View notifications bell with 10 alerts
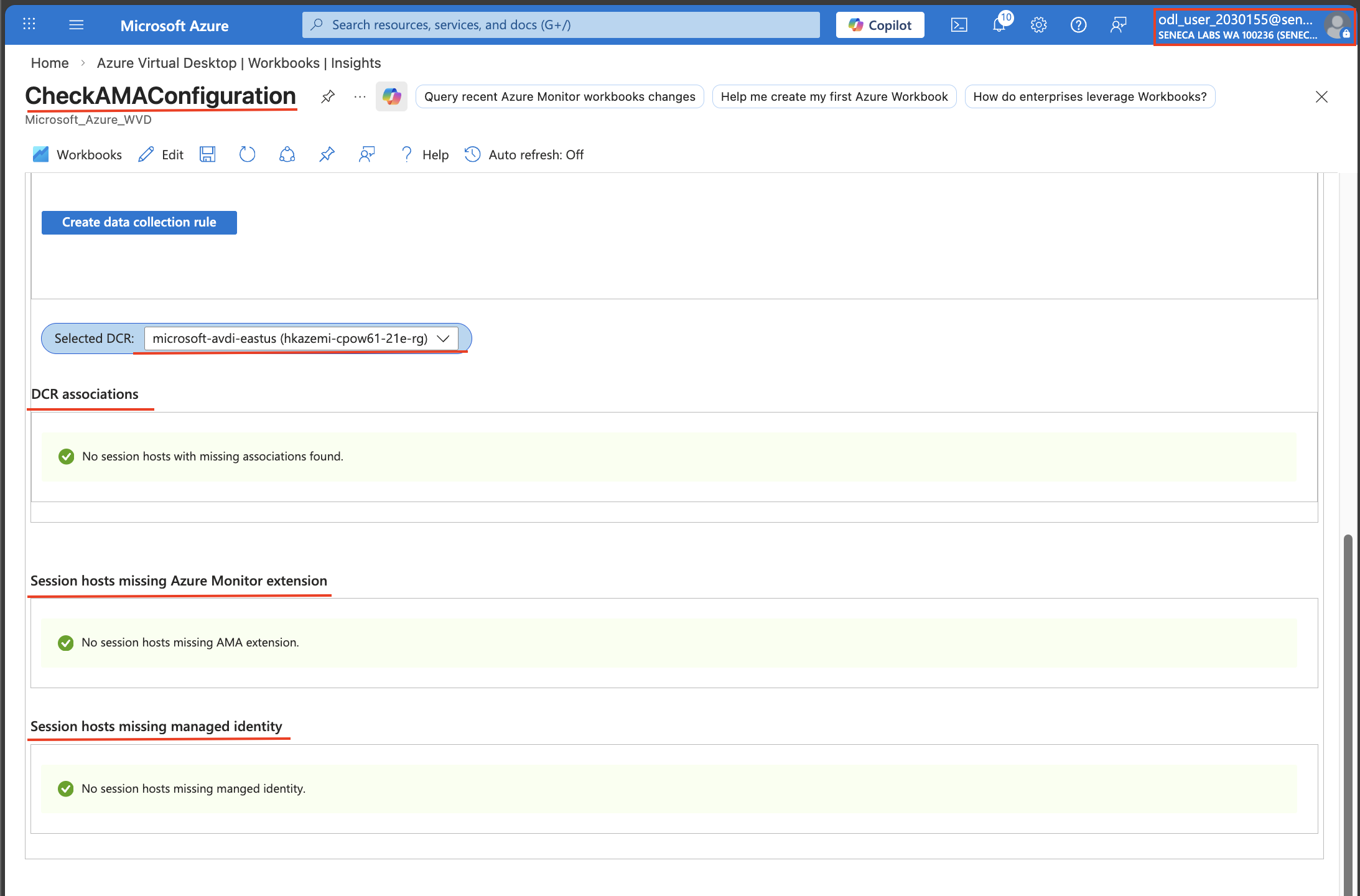 click(x=1000, y=24)
